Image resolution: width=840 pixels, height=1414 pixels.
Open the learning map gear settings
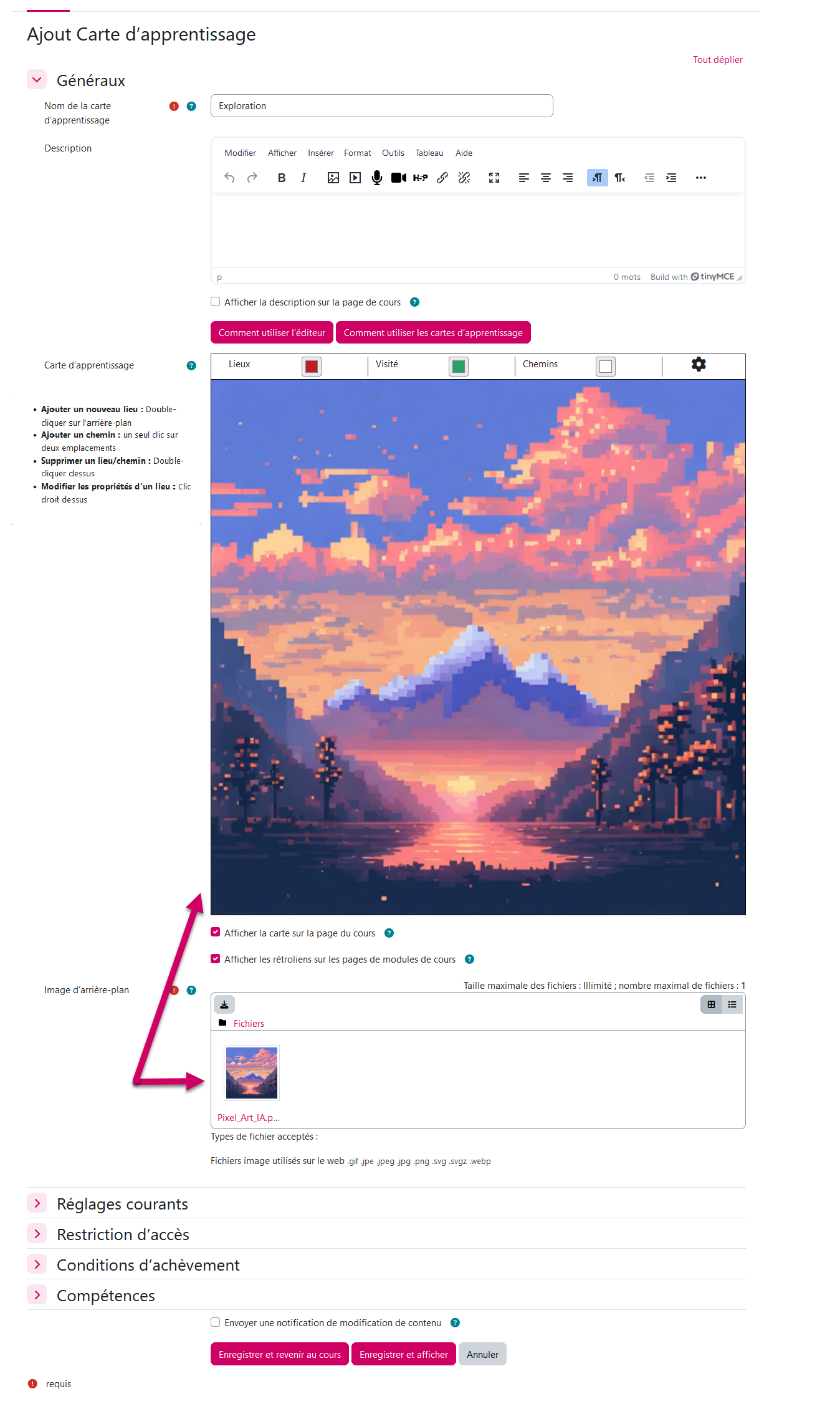click(x=699, y=364)
